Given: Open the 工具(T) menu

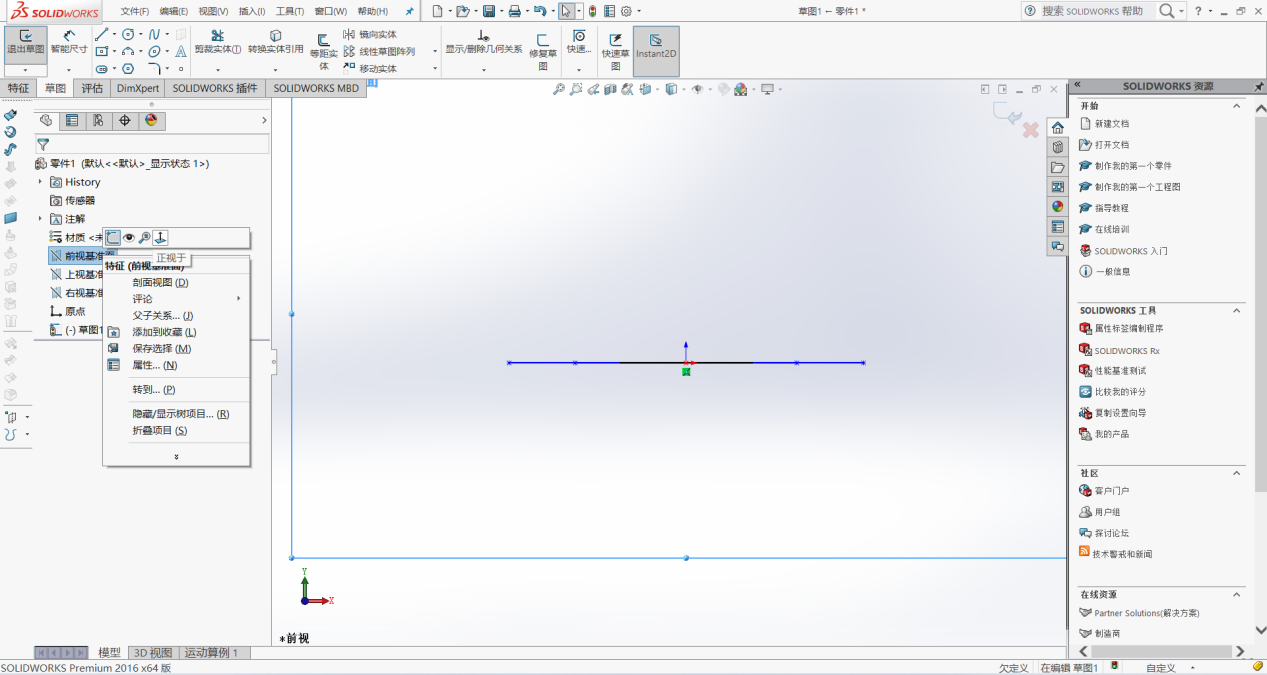Looking at the screenshot, I should [x=290, y=11].
